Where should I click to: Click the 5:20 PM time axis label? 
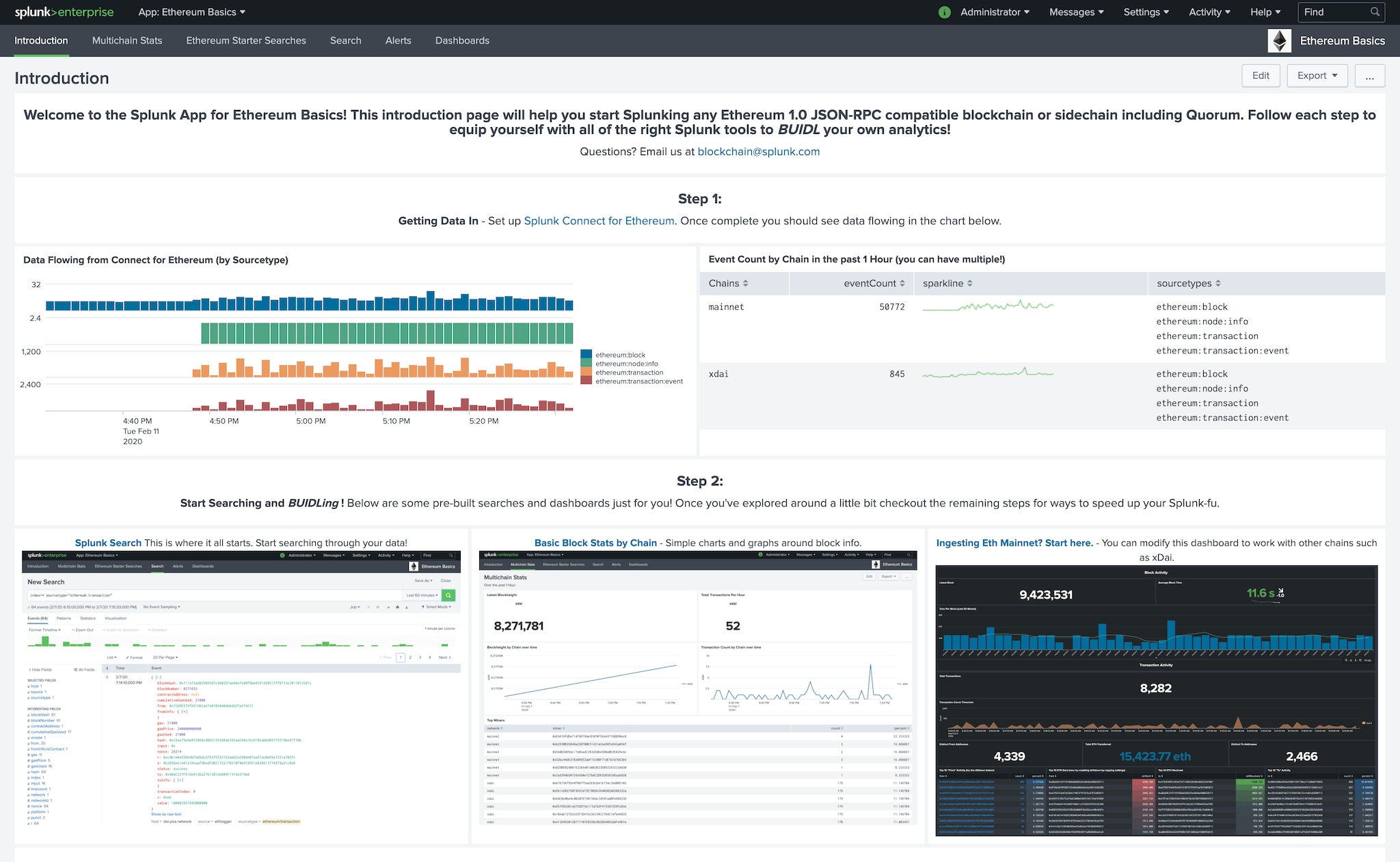(x=484, y=421)
